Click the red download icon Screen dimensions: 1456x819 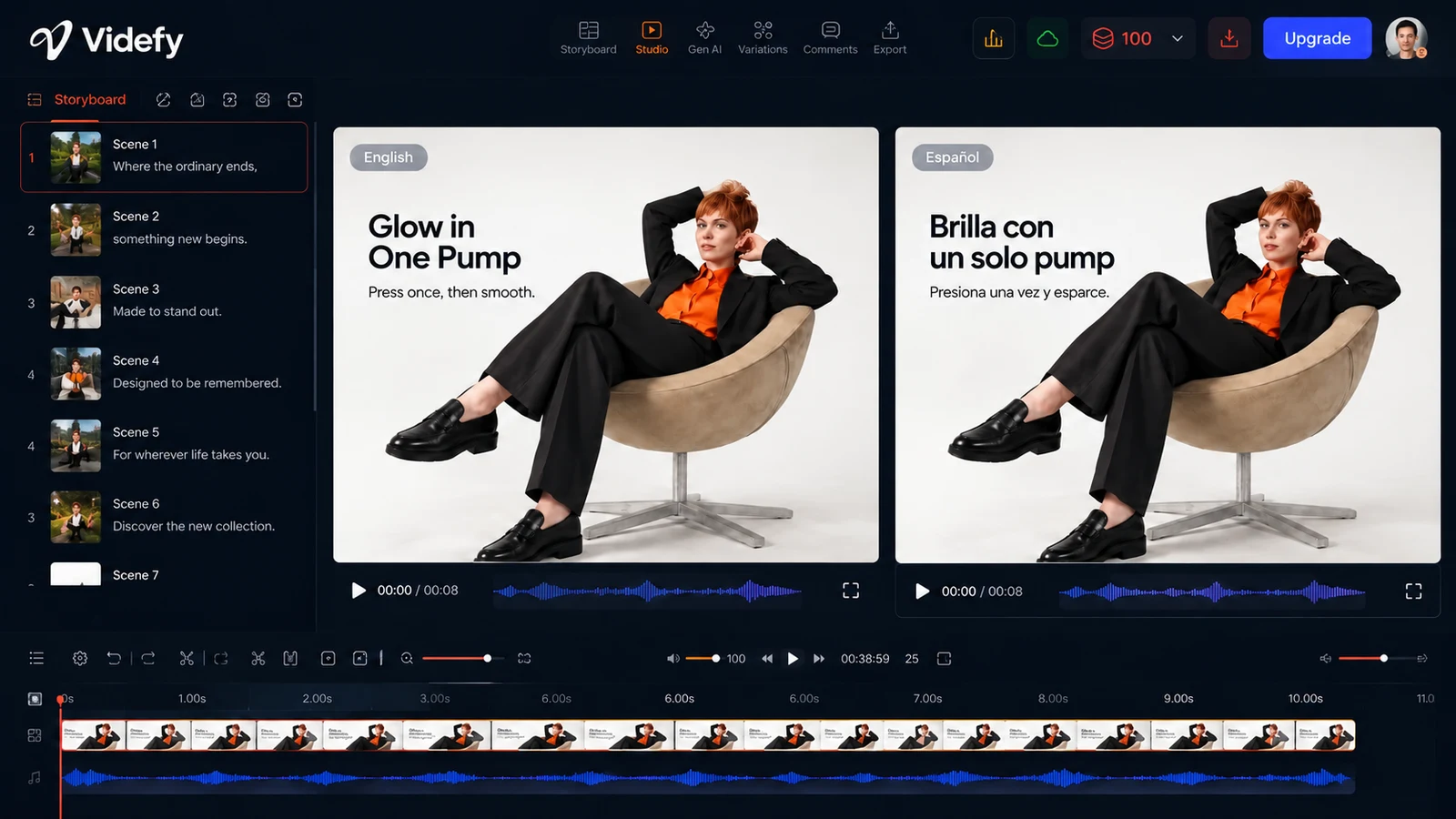1228,38
